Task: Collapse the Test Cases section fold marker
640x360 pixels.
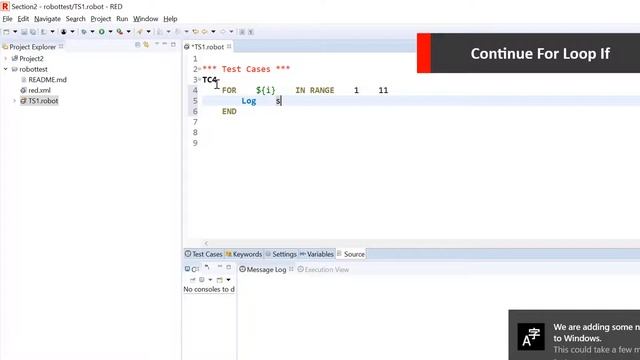Action: tap(199, 69)
